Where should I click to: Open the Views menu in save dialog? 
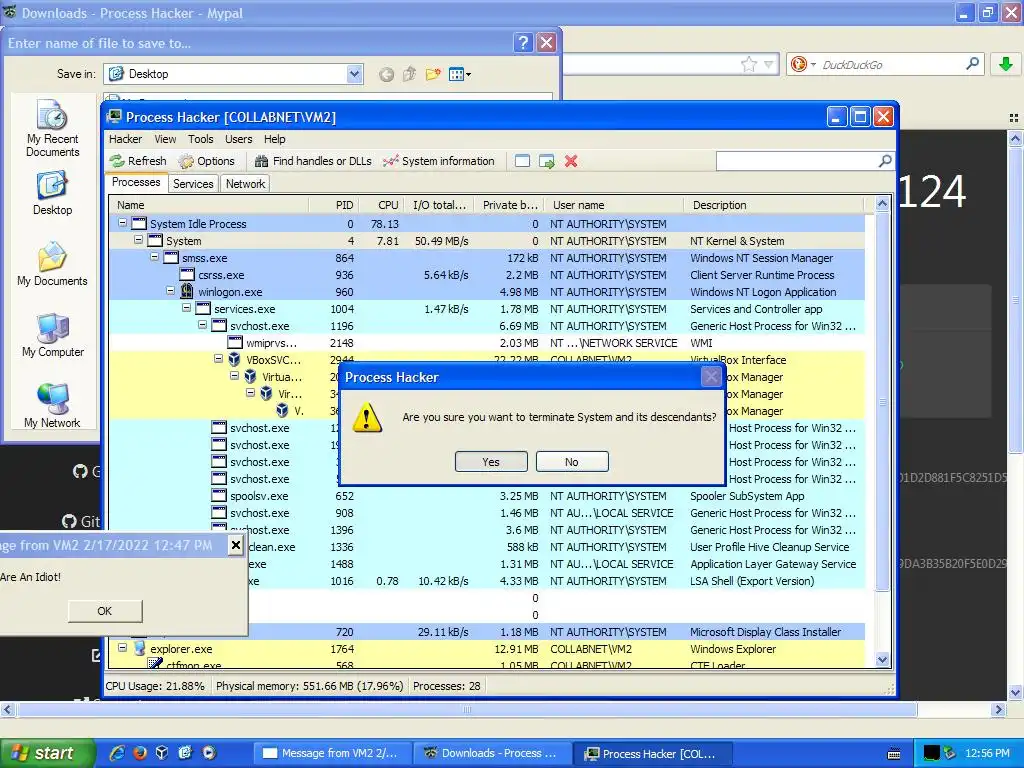coord(459,74)
